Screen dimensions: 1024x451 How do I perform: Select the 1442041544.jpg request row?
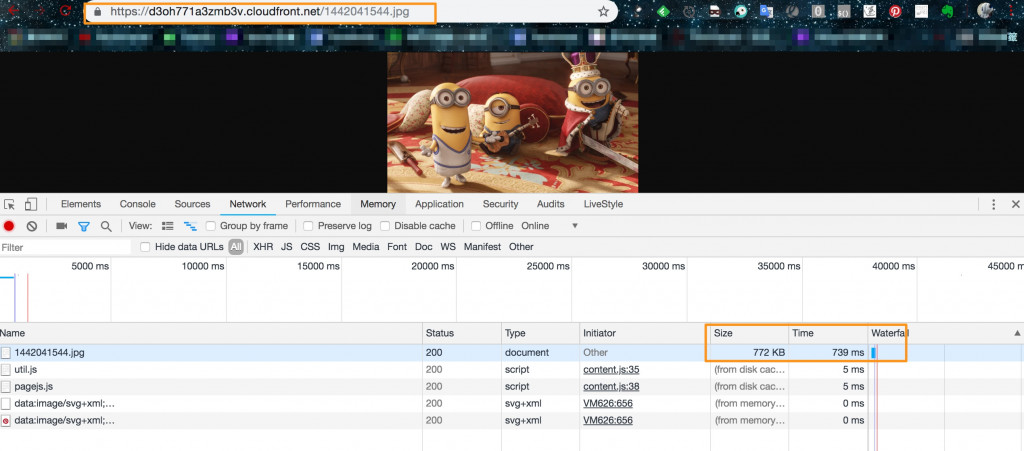(x=512, y=352)
